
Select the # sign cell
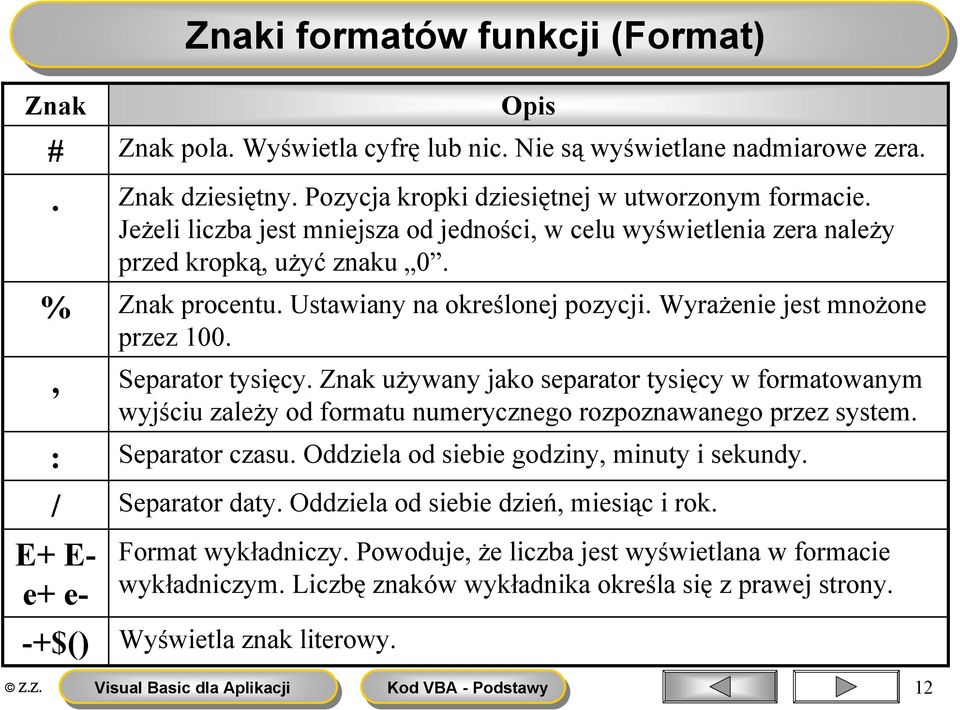coord(56,150)
